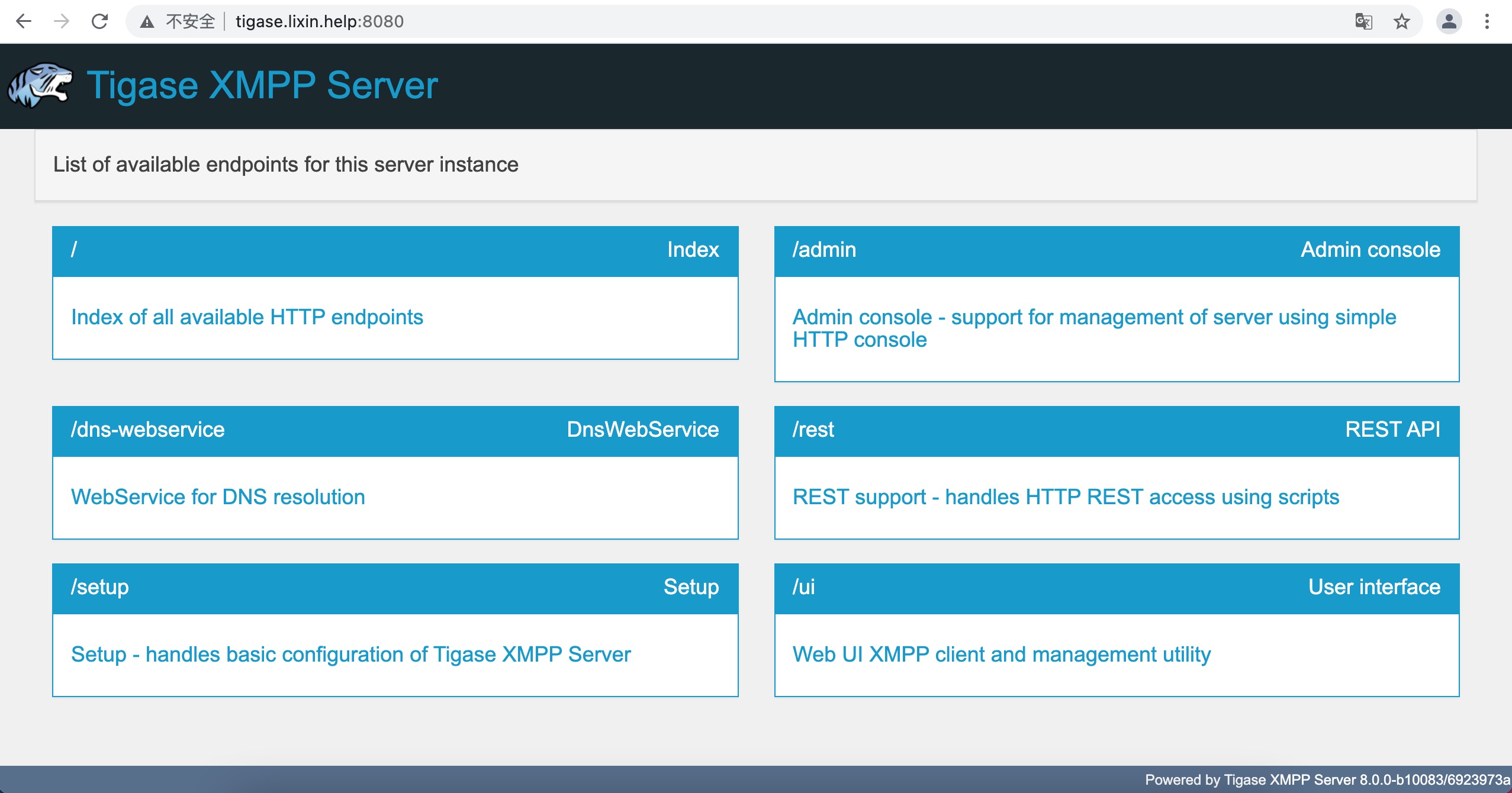Go back using browser back arrow
1512x793 pixels.
[24, 22]
